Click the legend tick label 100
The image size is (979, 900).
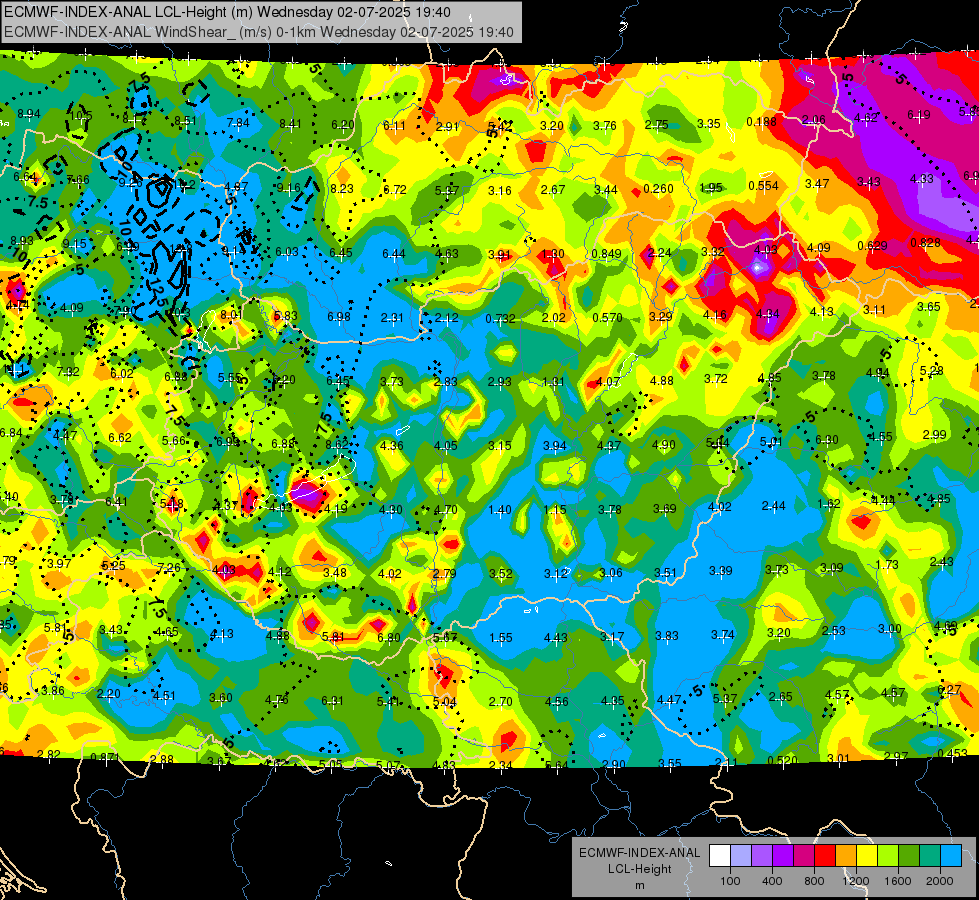tap(730, 881)
